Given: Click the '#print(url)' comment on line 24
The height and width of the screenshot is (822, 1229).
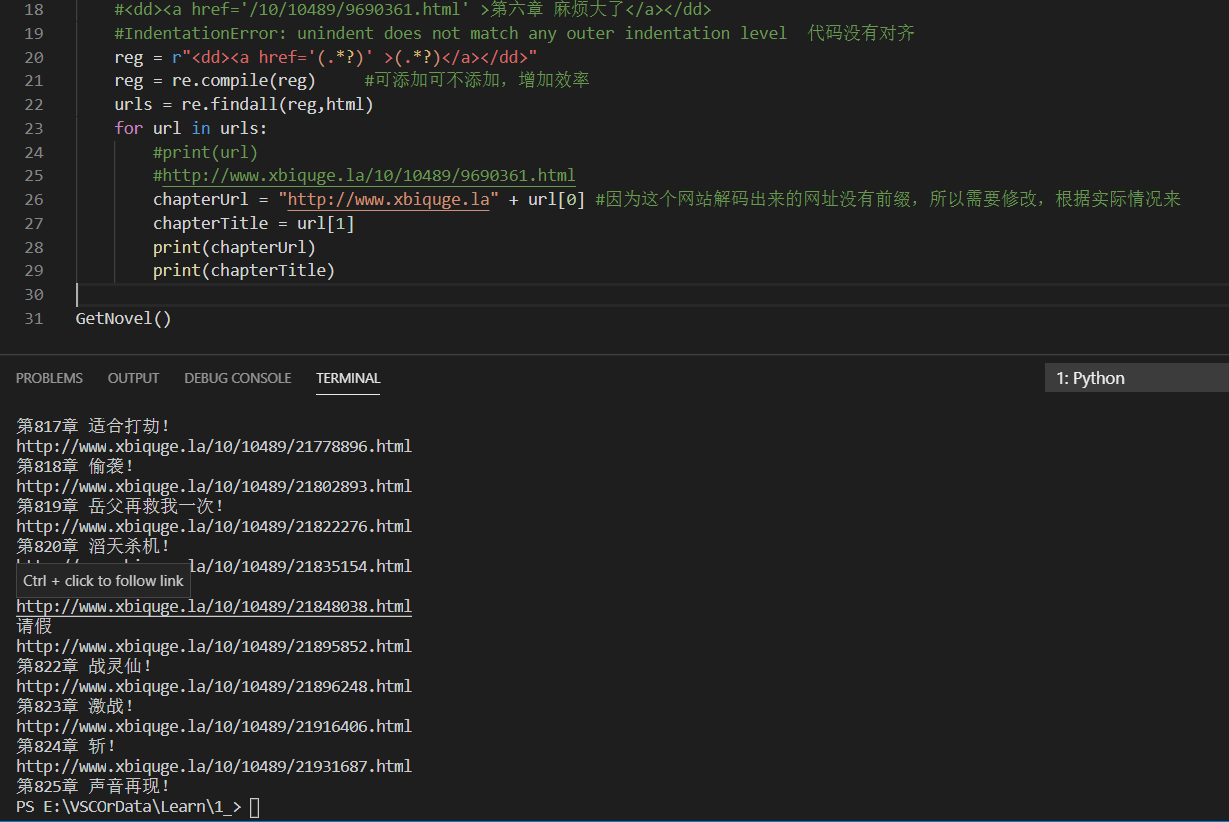Looking at the screenshot, I should (x=205, y=152).
